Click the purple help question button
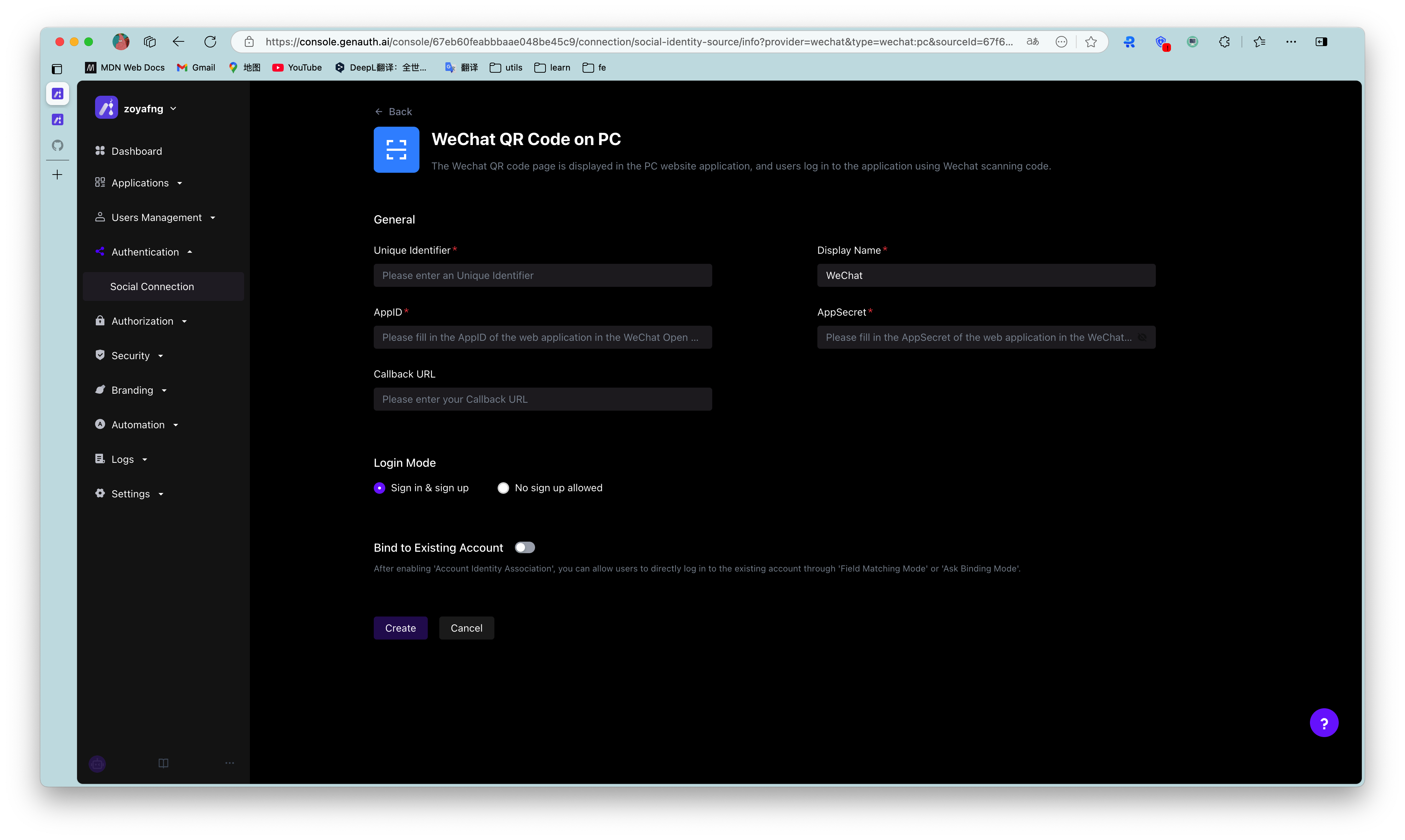The image size is (1405, 840). click(x=1324, y=723)
